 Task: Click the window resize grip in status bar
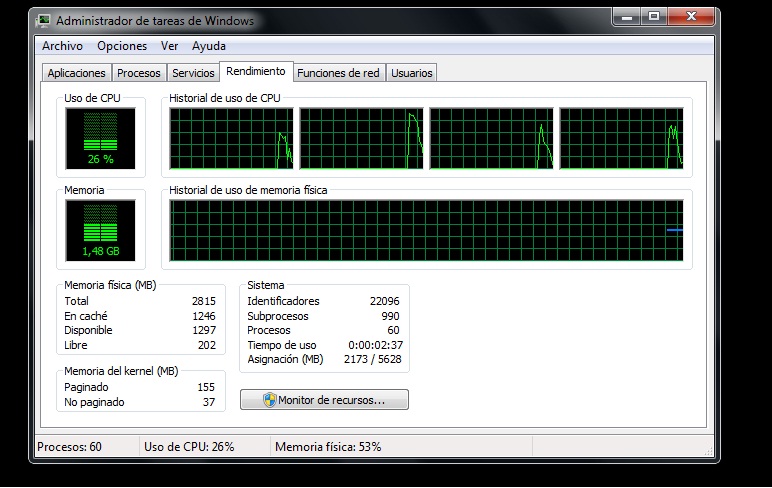click(x=708, y=451)
